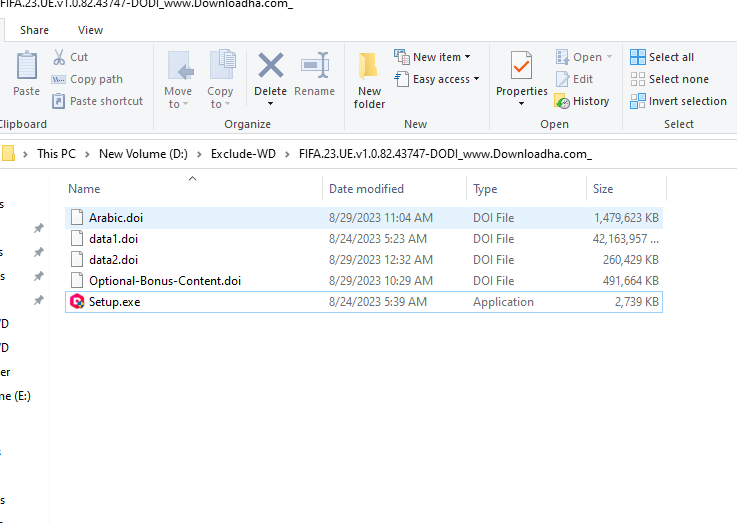The image size is (737, 524).
Task: Sort by Size column header
Action: (603, 188)
